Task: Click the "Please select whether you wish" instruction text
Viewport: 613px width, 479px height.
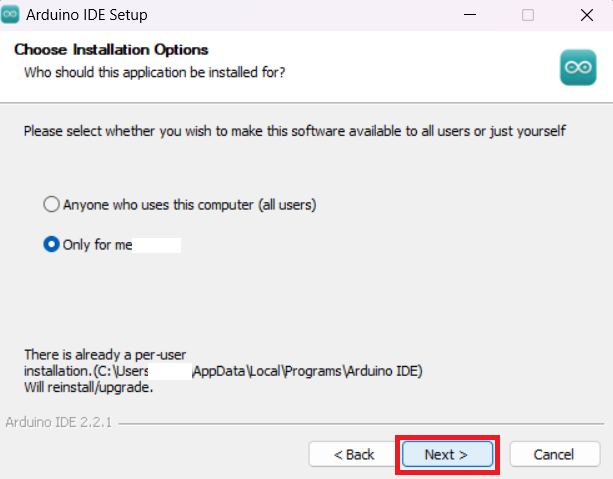Action: pos(294,131)
